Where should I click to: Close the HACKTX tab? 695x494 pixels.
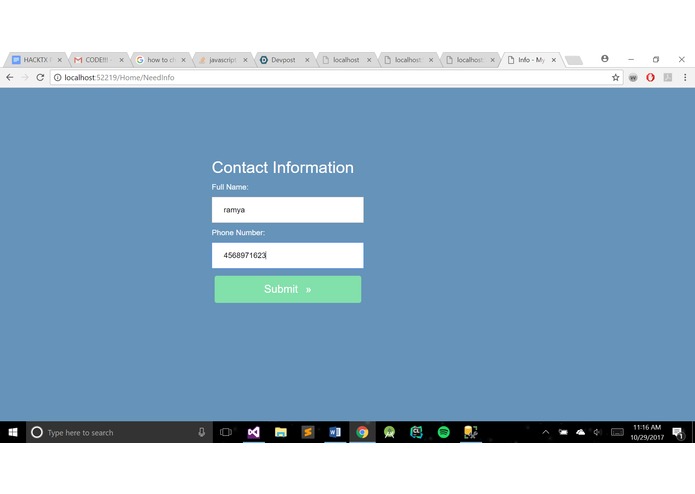(59, 60)
